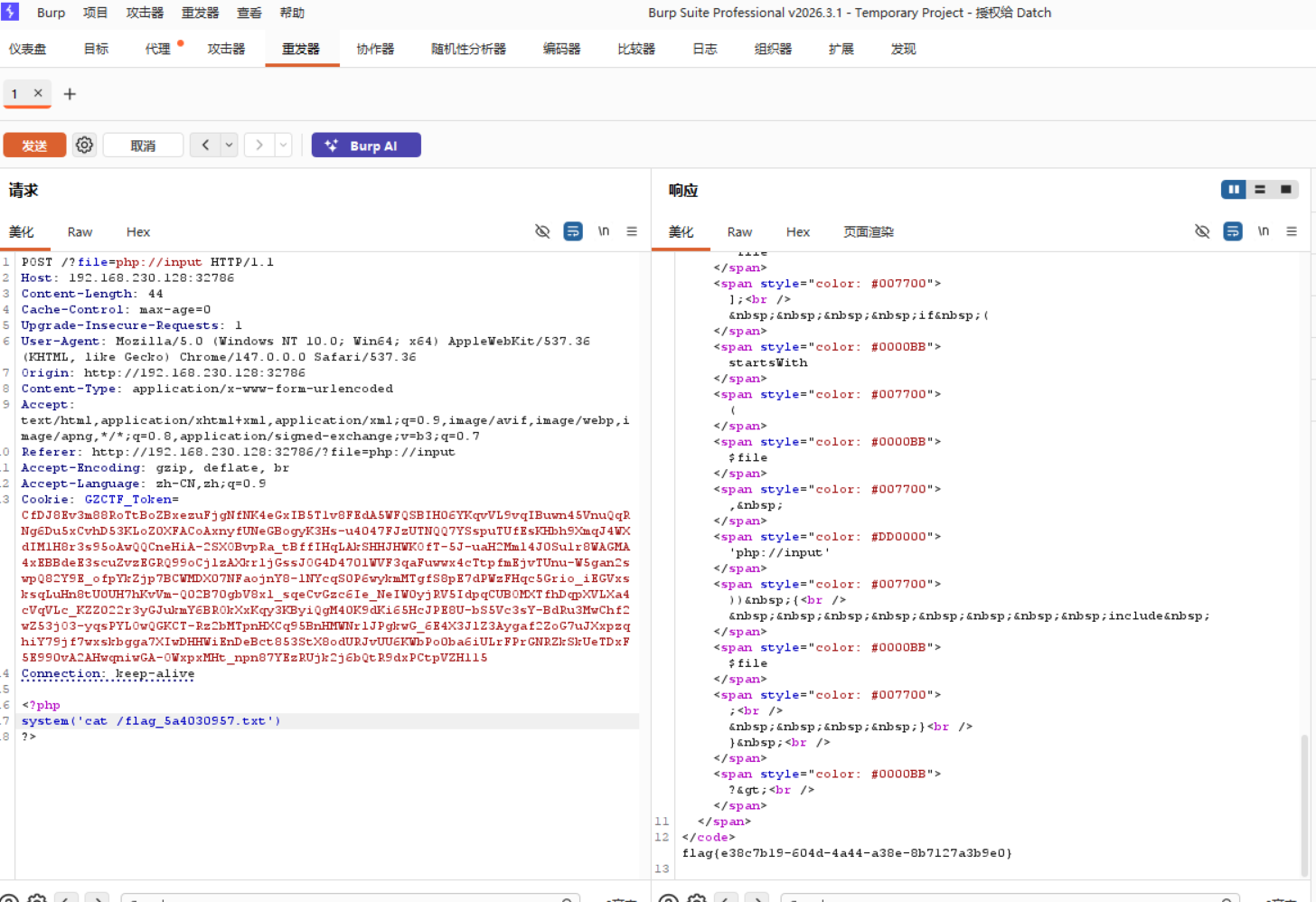Open the Burp menu
The width and height of the screenshot is (1316, 902).
[x=51, y=13]
